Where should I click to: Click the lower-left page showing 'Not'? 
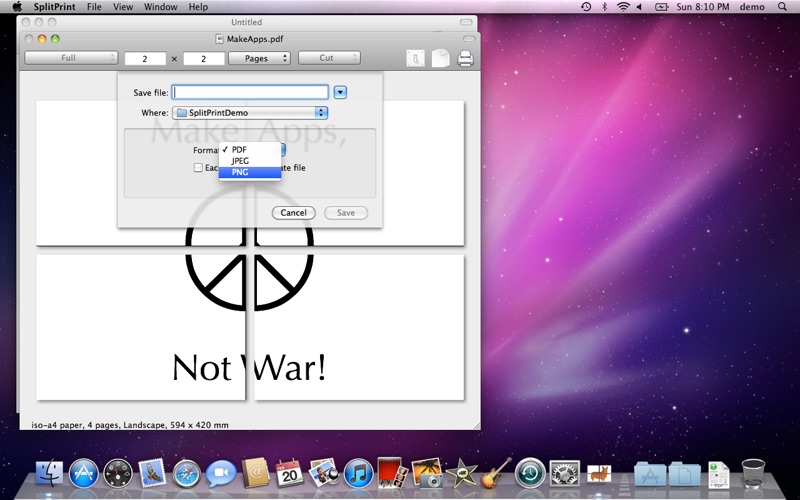pos(141,327)
